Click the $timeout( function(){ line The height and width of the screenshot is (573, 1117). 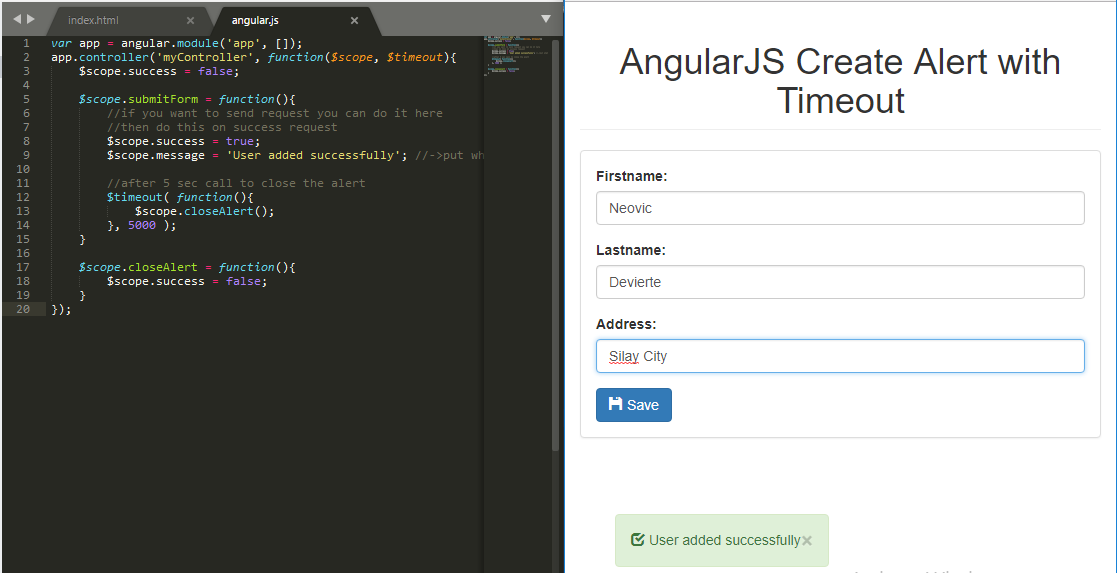tap(180, 197)
